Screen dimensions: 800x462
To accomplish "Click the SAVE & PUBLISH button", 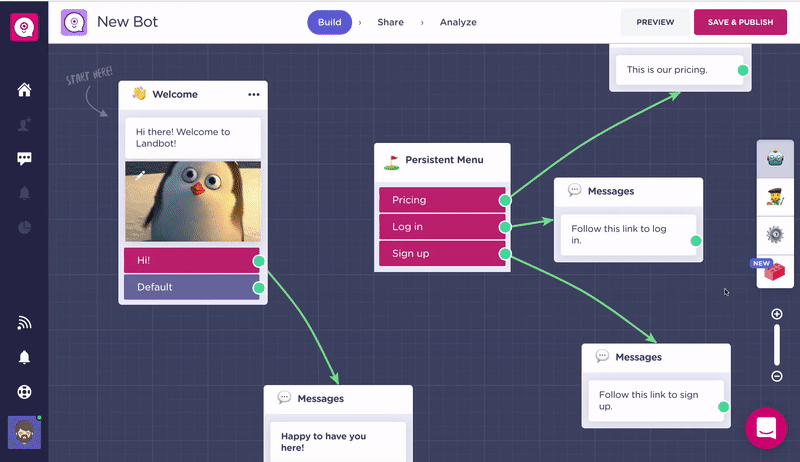I will coord(740,22).
